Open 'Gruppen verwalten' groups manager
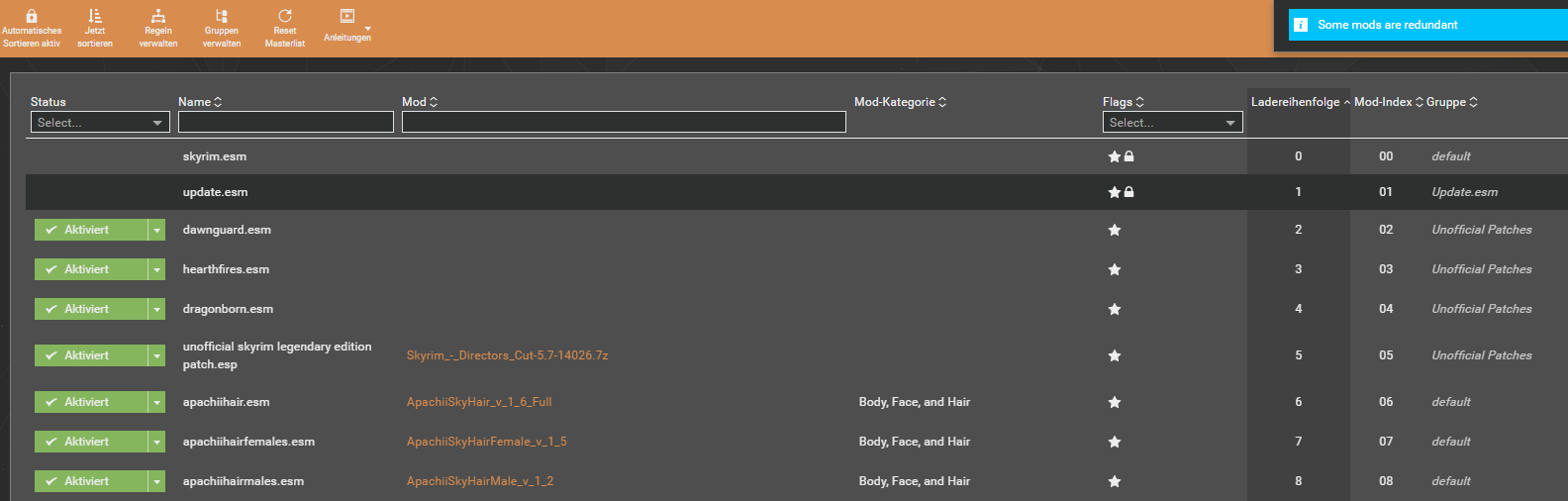The width and height of the screenshot is (1568, 501). tap(222, 17)
